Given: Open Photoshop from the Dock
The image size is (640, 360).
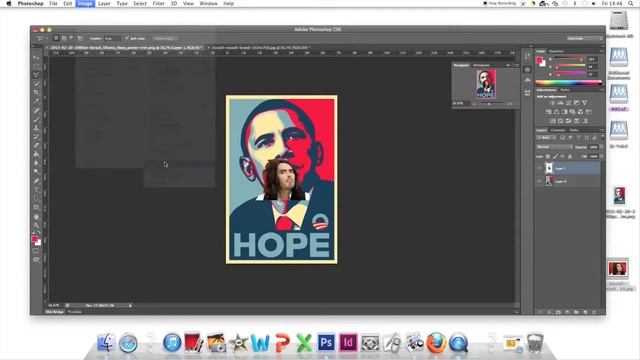Looking at the screenshot, I should pyautogui.click(x=326, y=342).
